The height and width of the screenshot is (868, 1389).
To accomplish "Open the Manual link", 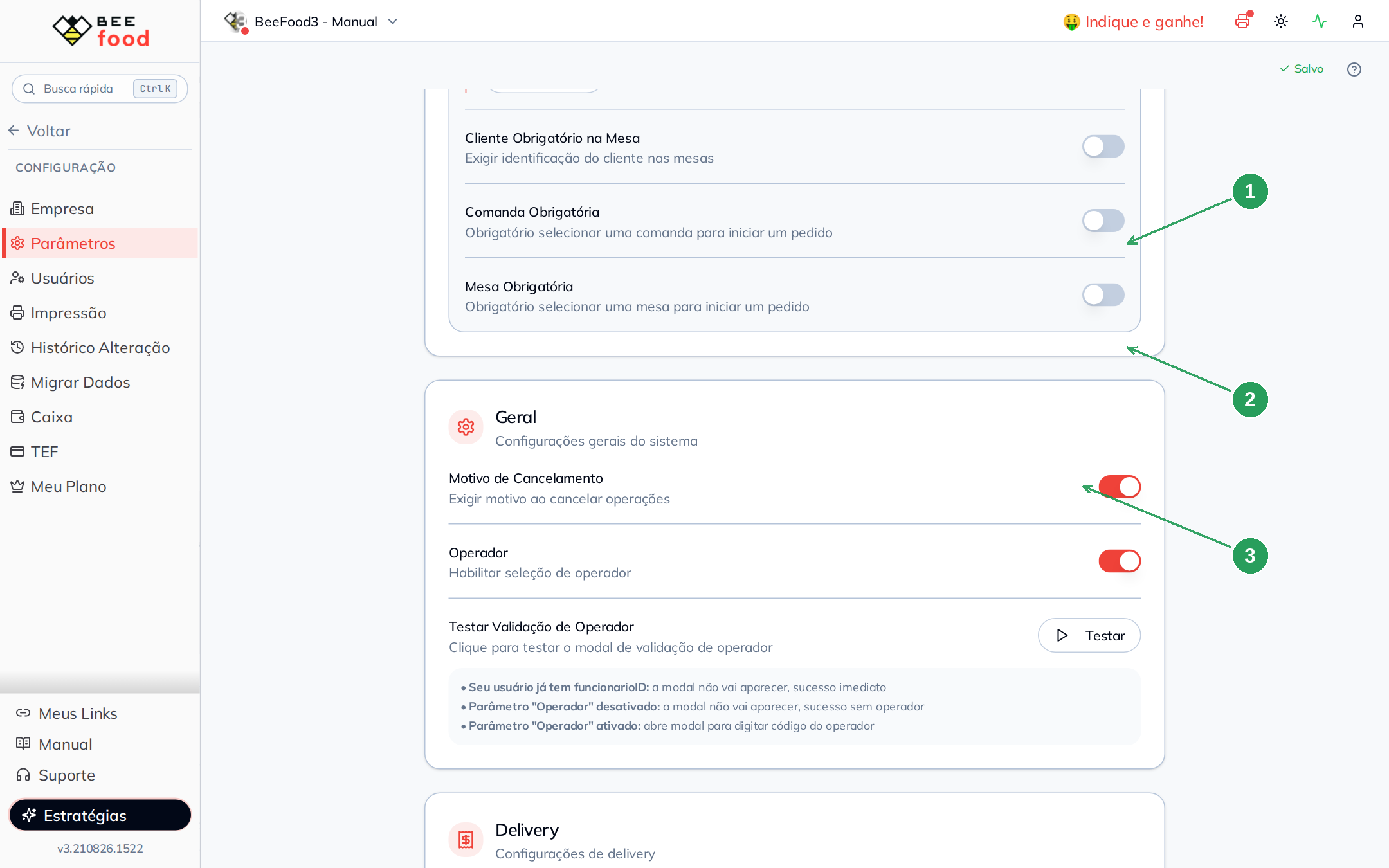I will 55,744.
